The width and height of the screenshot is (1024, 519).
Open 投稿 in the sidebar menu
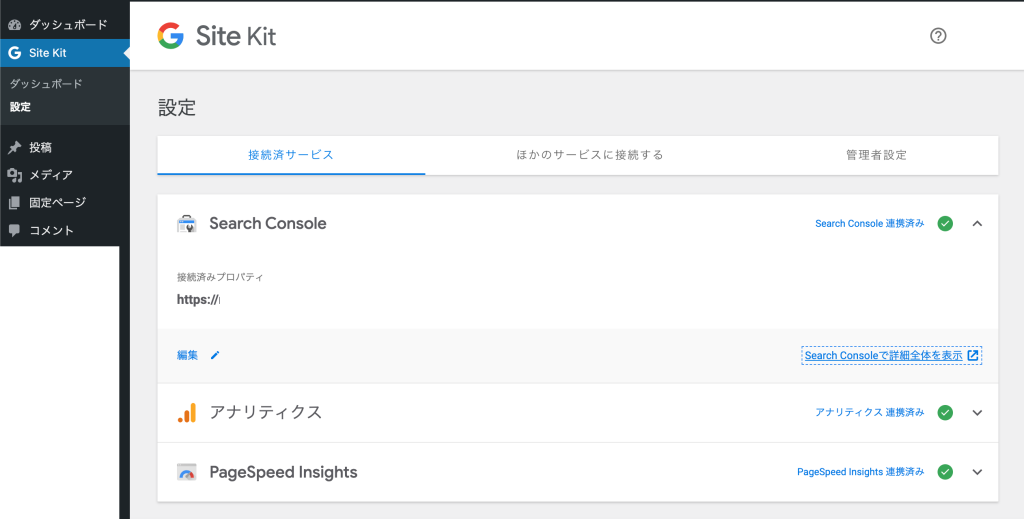pos(40,148)
